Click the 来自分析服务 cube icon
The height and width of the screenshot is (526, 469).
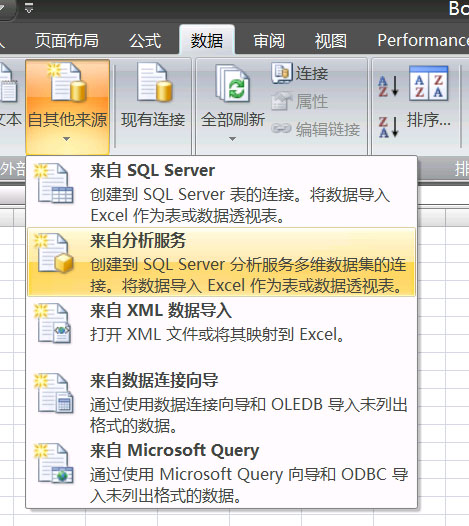click(x=54, y=253)
